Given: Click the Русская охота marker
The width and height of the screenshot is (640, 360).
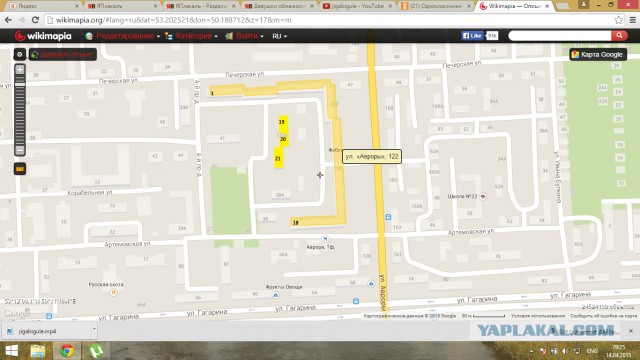Looking at the screenshot, I should coord(114,292).
